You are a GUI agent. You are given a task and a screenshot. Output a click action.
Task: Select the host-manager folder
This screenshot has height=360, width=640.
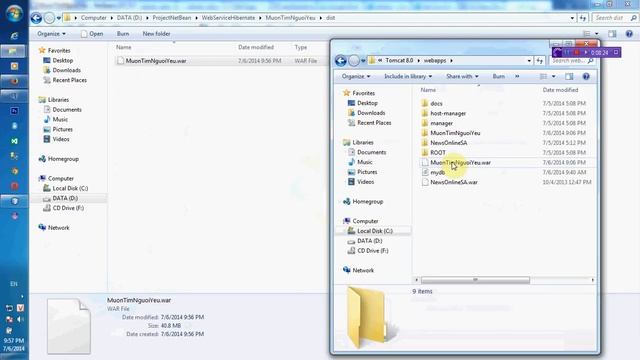448,113
